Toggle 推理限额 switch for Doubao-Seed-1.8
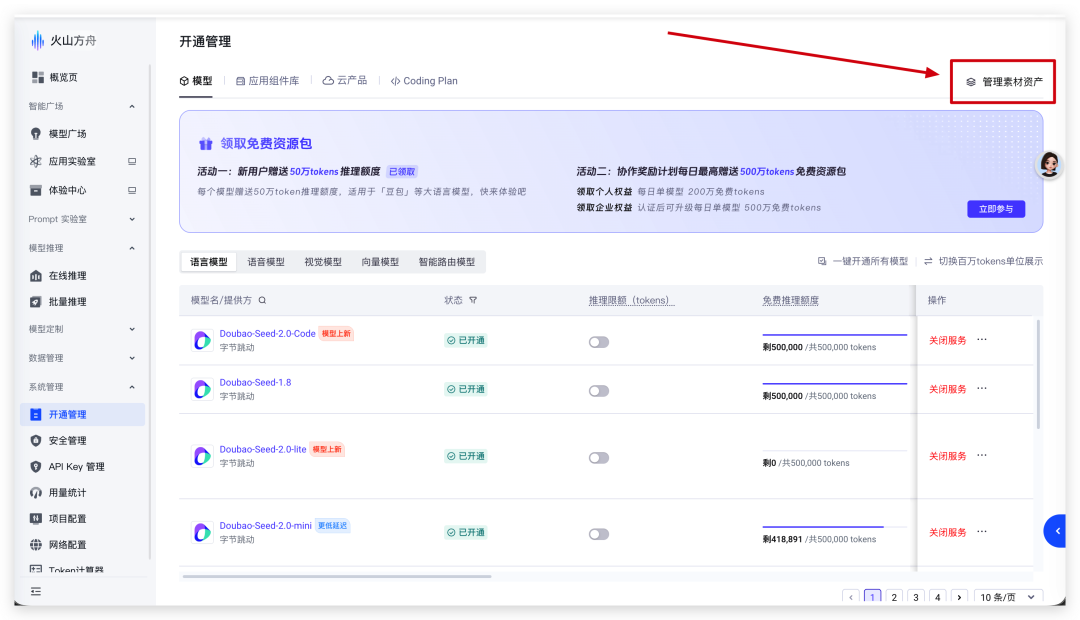 [x=599, y=391]
